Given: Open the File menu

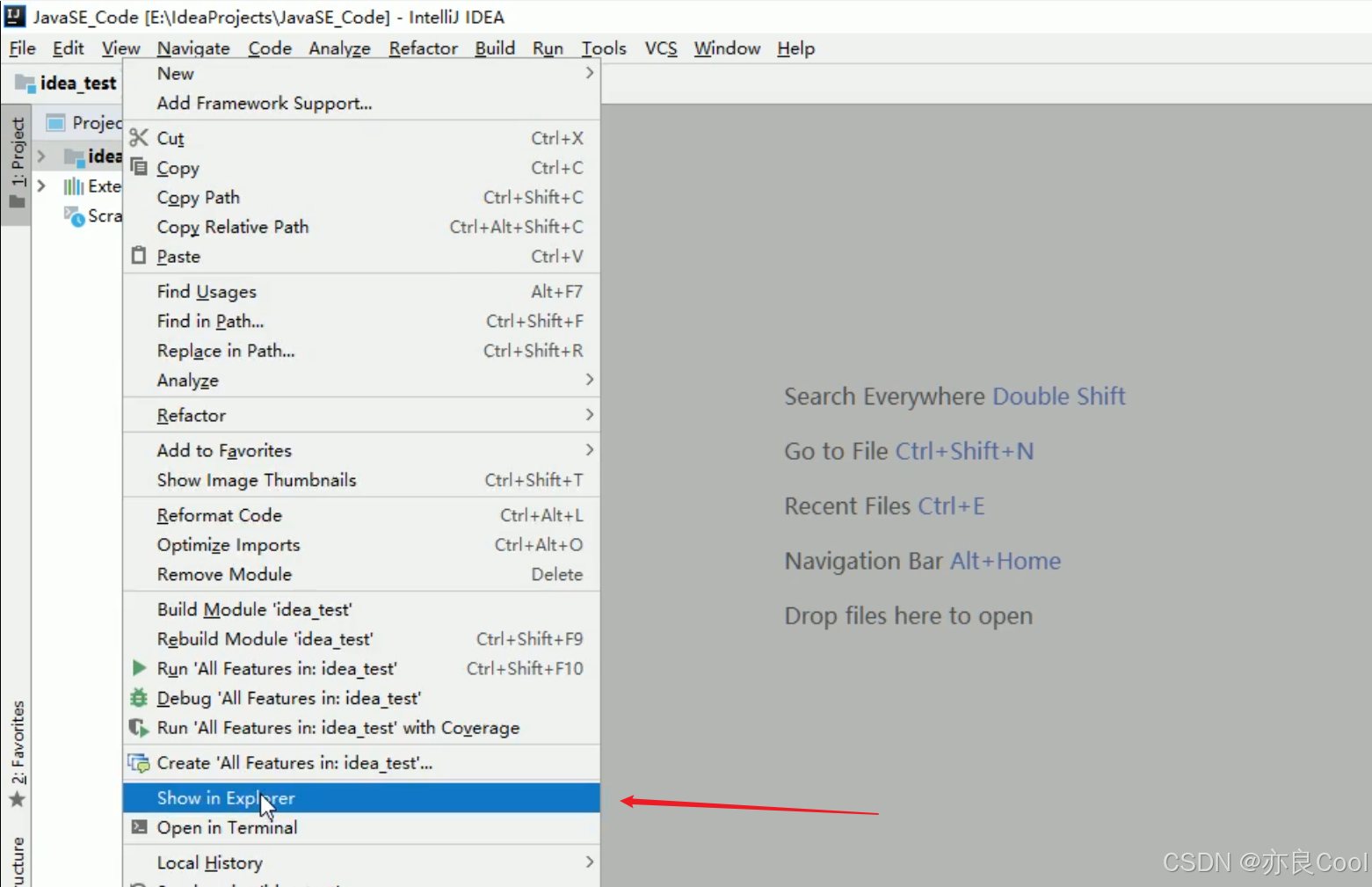Looking at the screenshot, I should (x=22, y=48).
